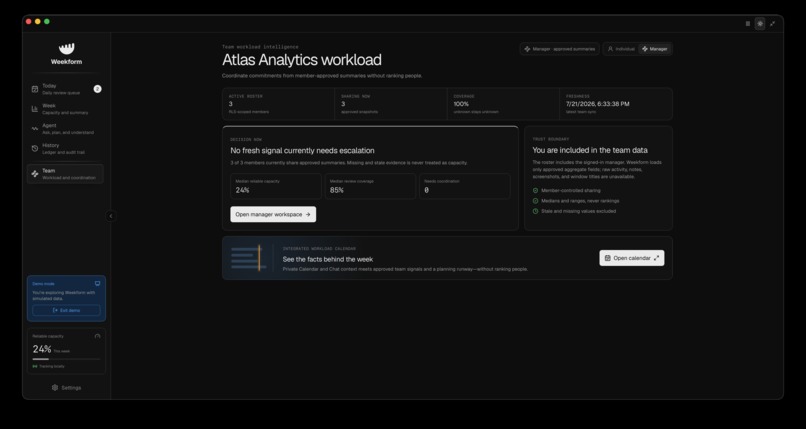Switch to Individual view
This screenshot has width=806, height=429.
tap(621, 49)
